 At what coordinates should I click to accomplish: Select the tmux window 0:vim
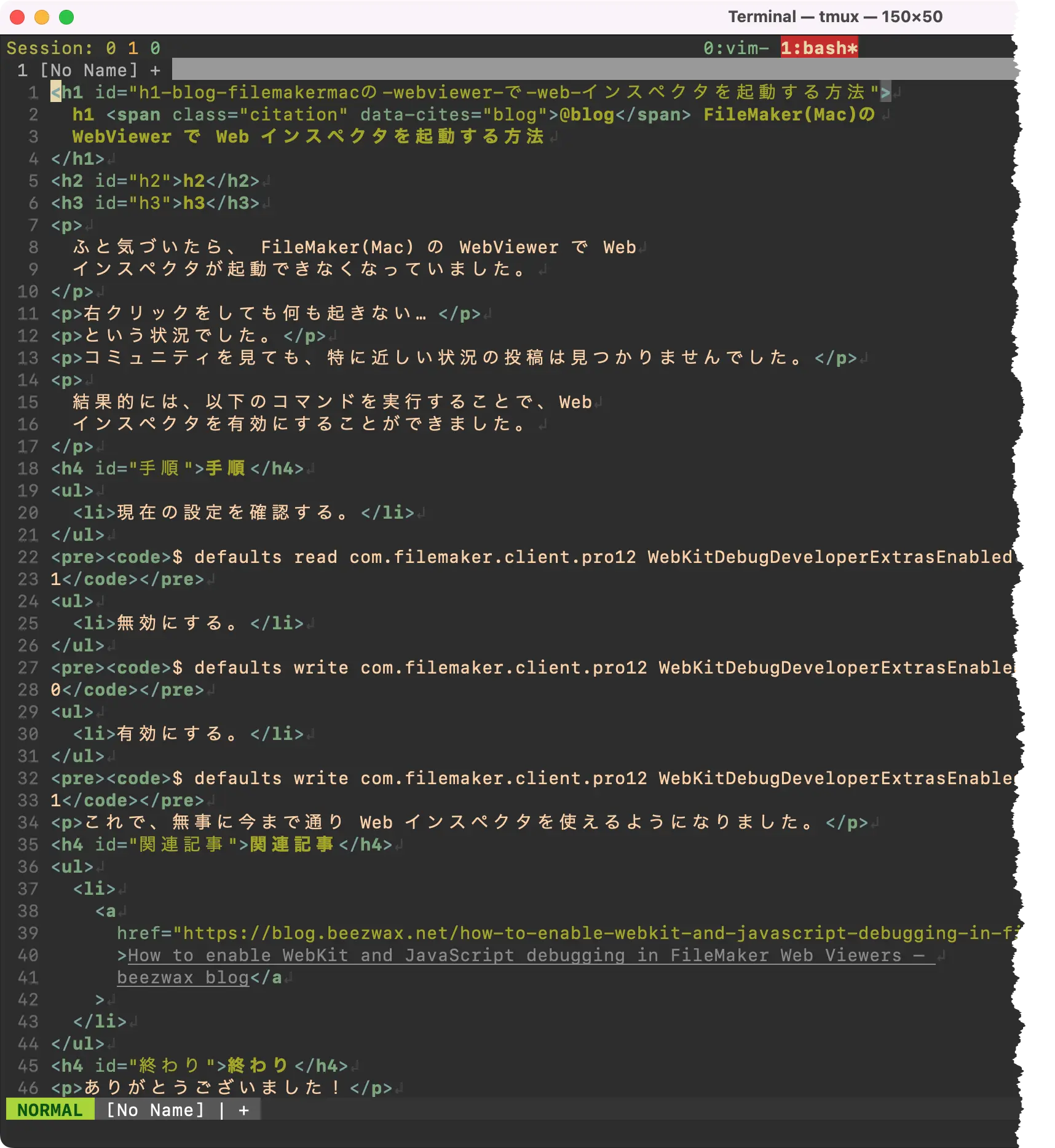coord(735,48)
